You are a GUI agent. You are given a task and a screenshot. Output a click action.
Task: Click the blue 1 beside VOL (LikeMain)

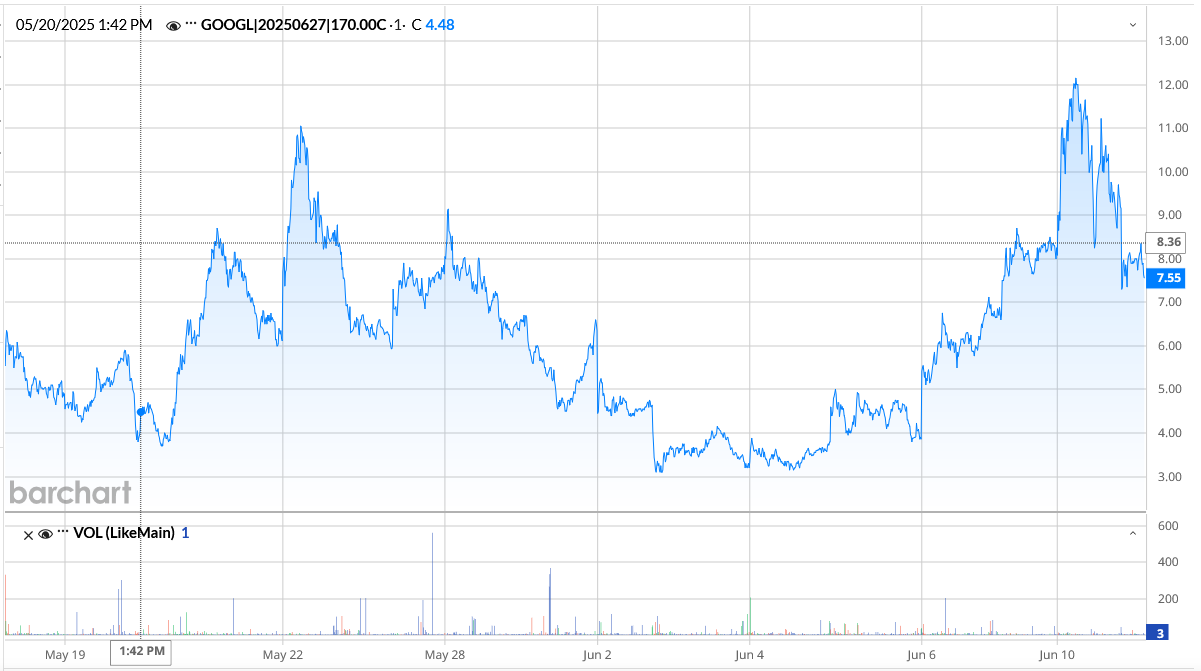tap(184, 532)
